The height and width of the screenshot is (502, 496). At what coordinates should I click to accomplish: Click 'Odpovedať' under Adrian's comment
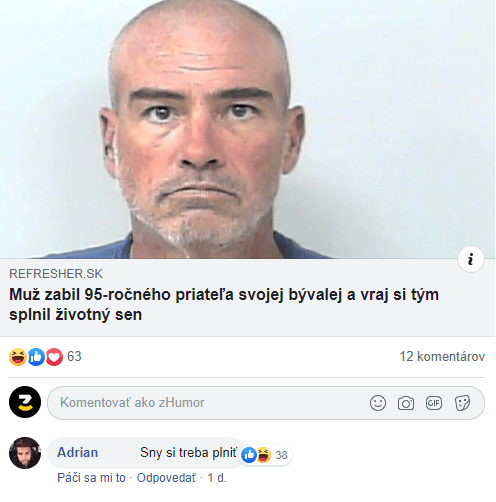[x=166, y=478]
